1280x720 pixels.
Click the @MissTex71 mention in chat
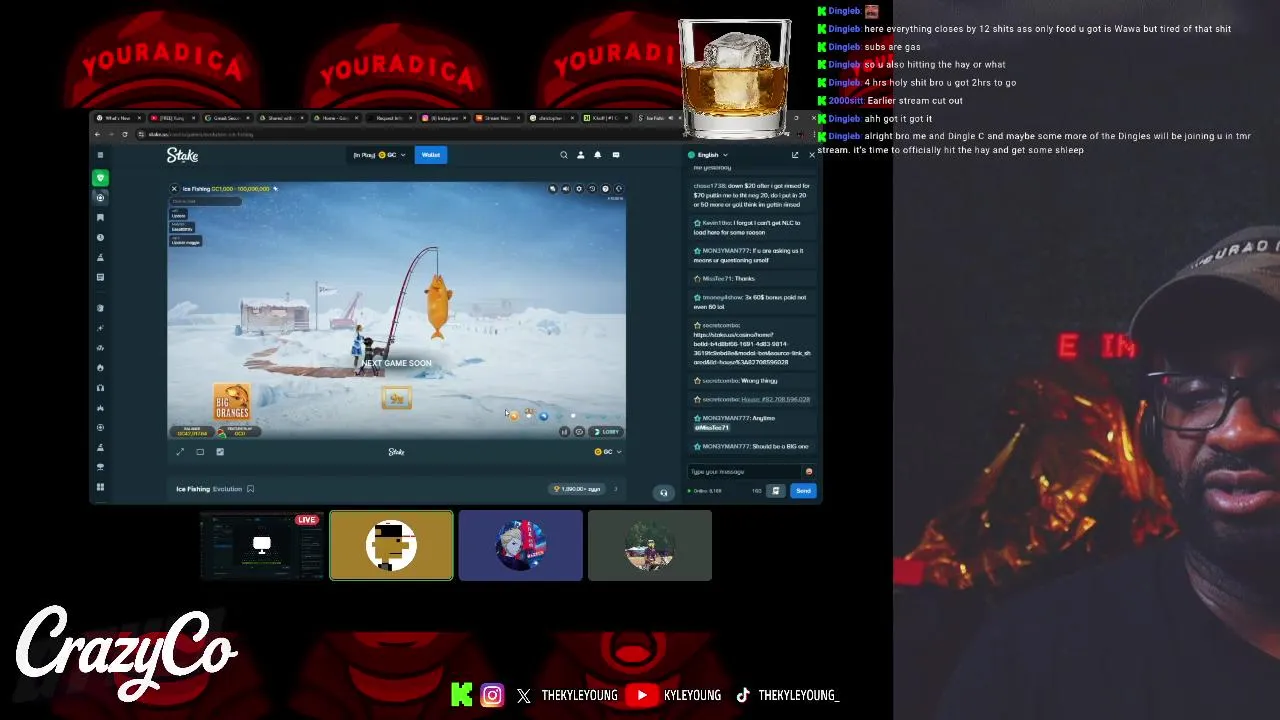point(712,427)
